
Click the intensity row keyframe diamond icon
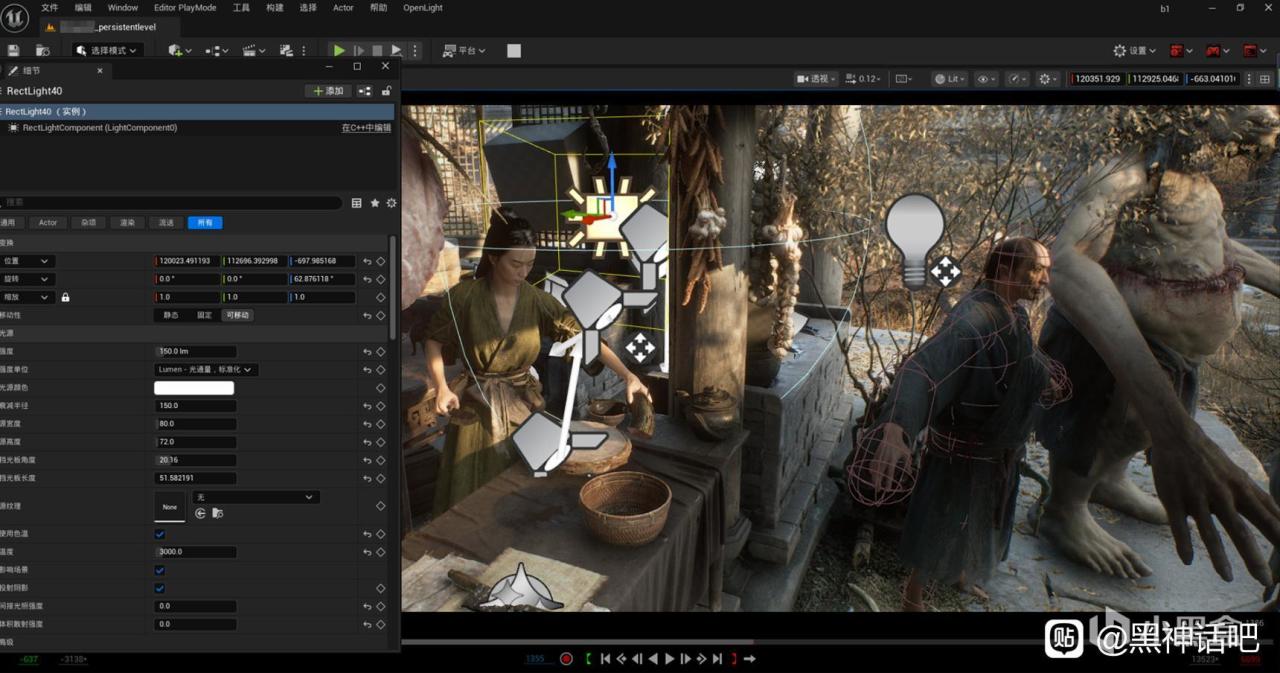tap(380, 352)
